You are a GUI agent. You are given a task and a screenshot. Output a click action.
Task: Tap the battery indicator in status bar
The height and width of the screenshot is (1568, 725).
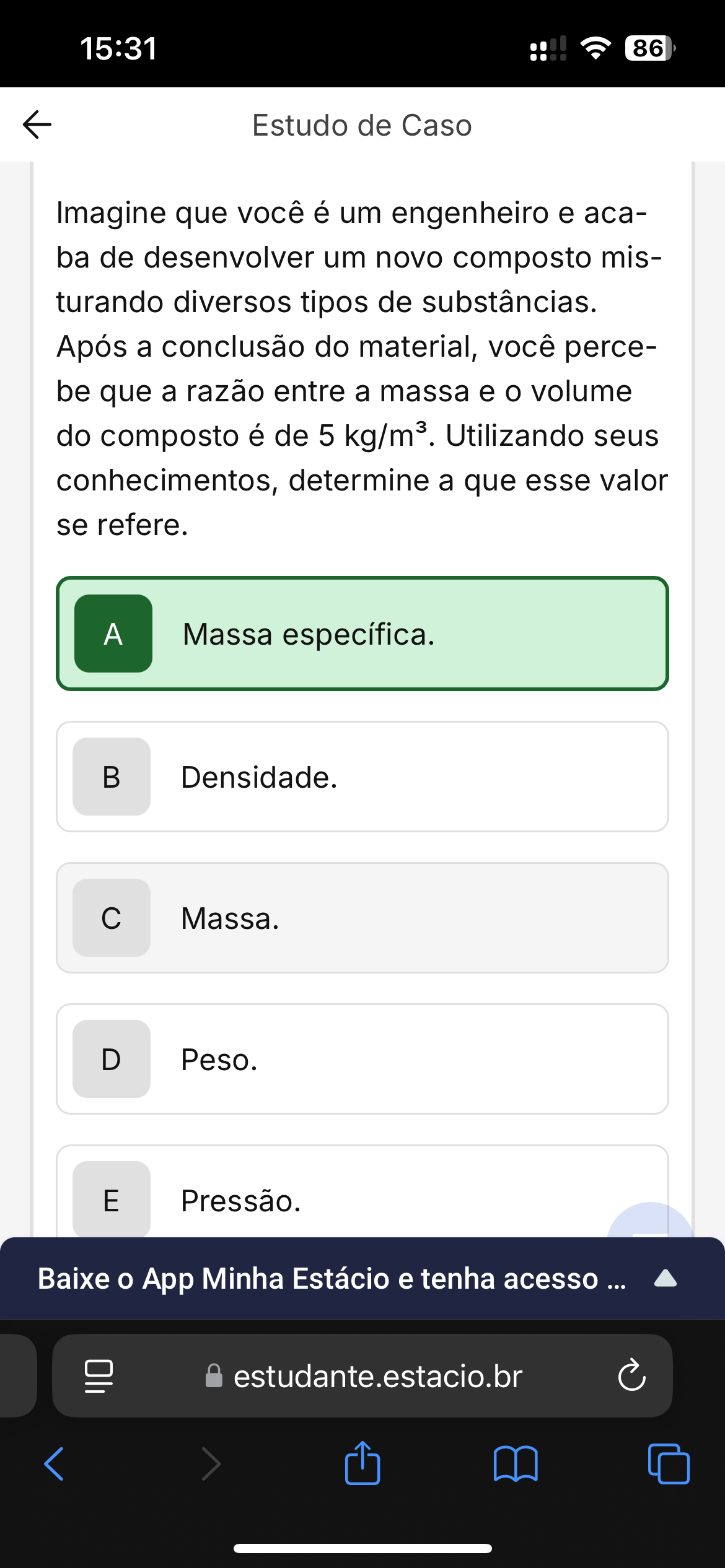click(x=649, y=48)
